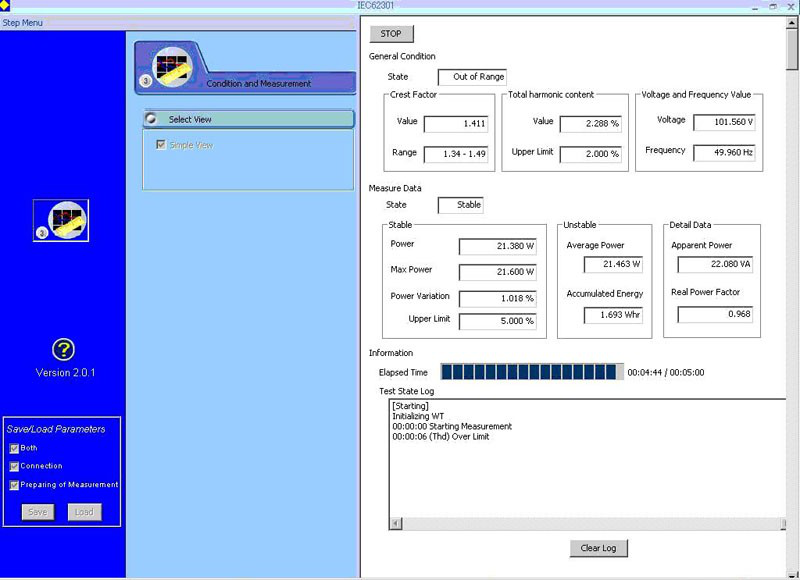Click the Accumulated Energy value field

coord(613,315)
